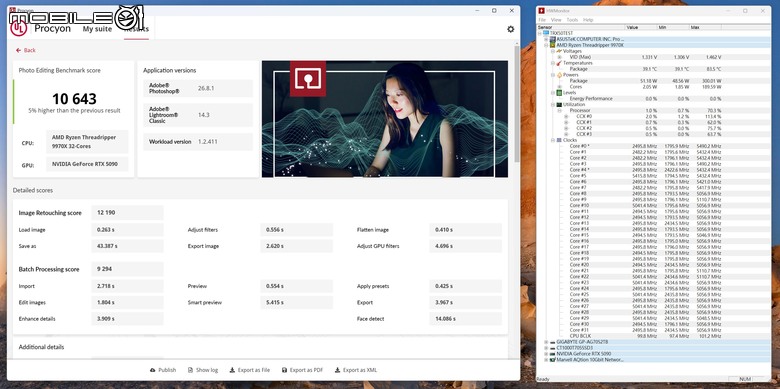Click the Sensor column header in HWMonitor
The height and width of the screenshot is (389, 780).
pos(581,27)
